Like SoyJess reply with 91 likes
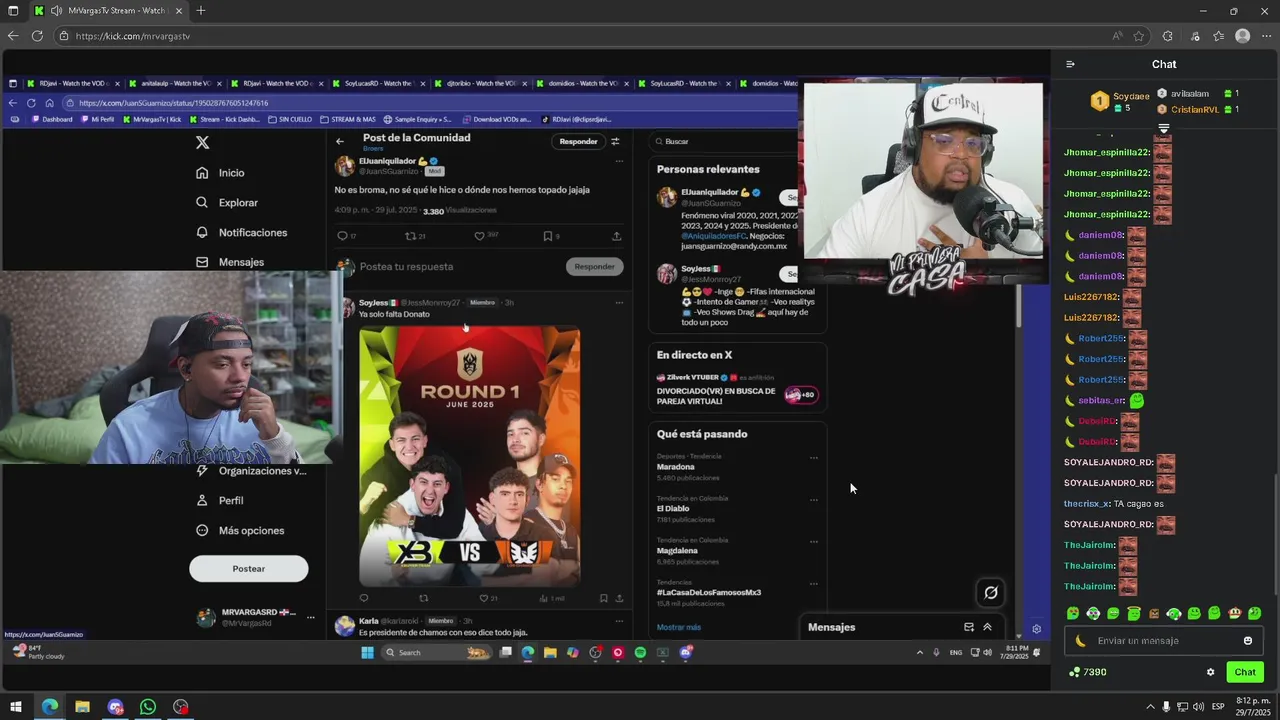Screen dimensions: 1280x720 pos(484,598)
